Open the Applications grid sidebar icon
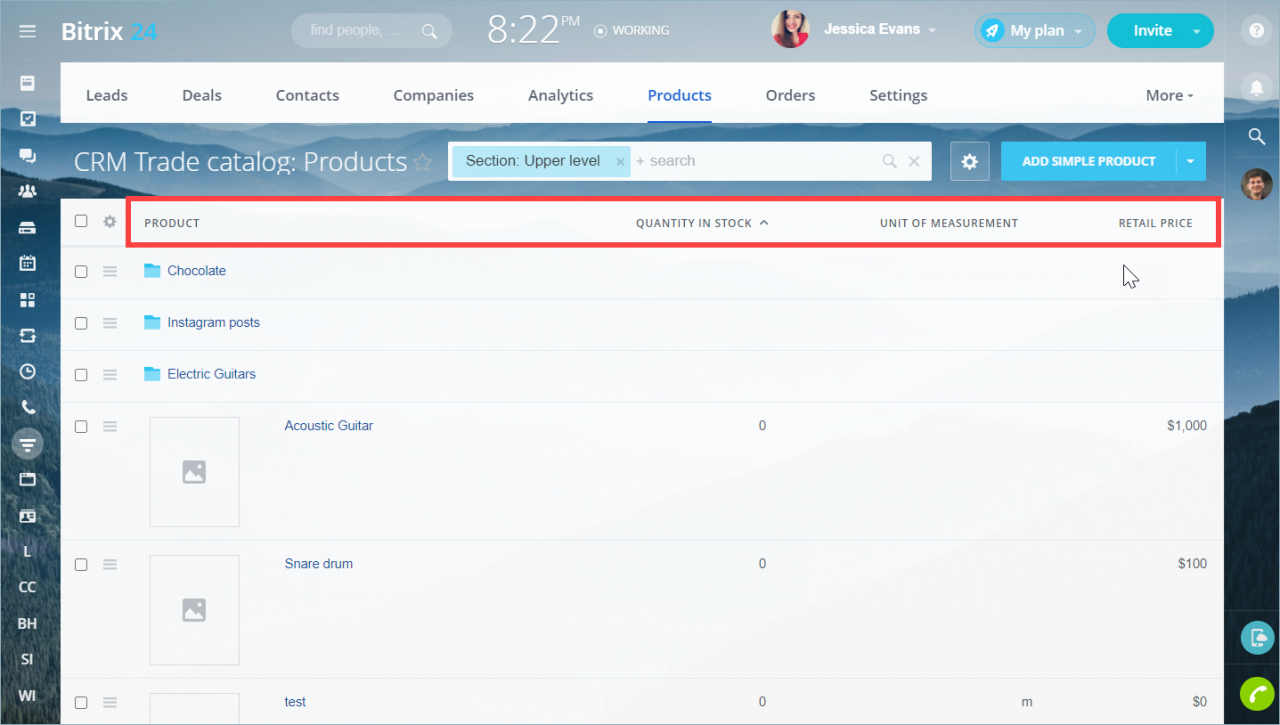The height and width of the screenshot is (725, 1280). pos(28,299)
